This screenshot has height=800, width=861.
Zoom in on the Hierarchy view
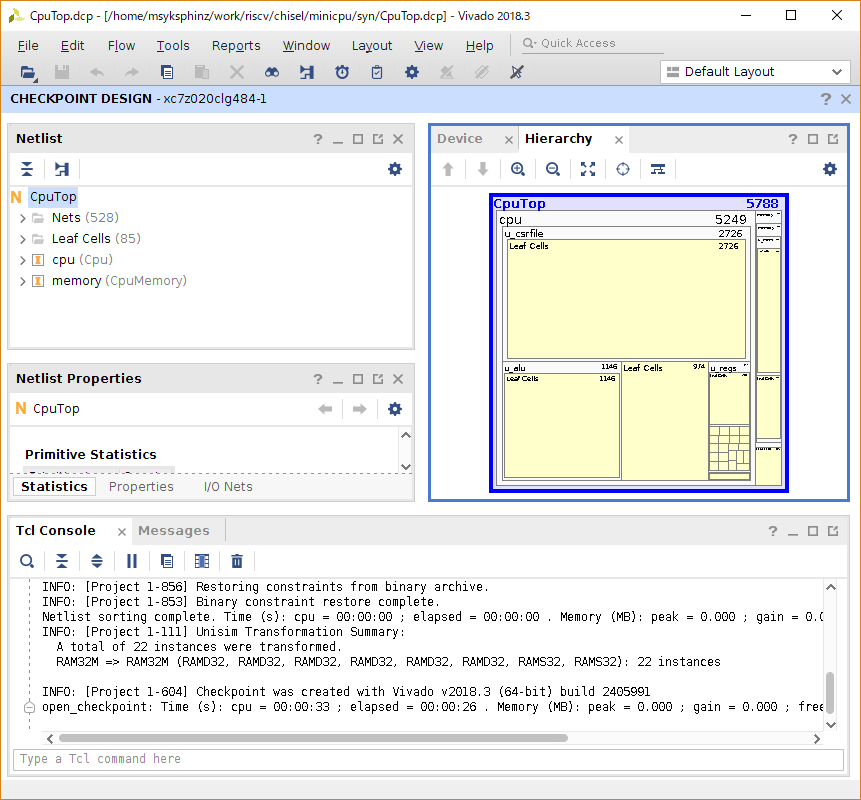pos(518,169)
